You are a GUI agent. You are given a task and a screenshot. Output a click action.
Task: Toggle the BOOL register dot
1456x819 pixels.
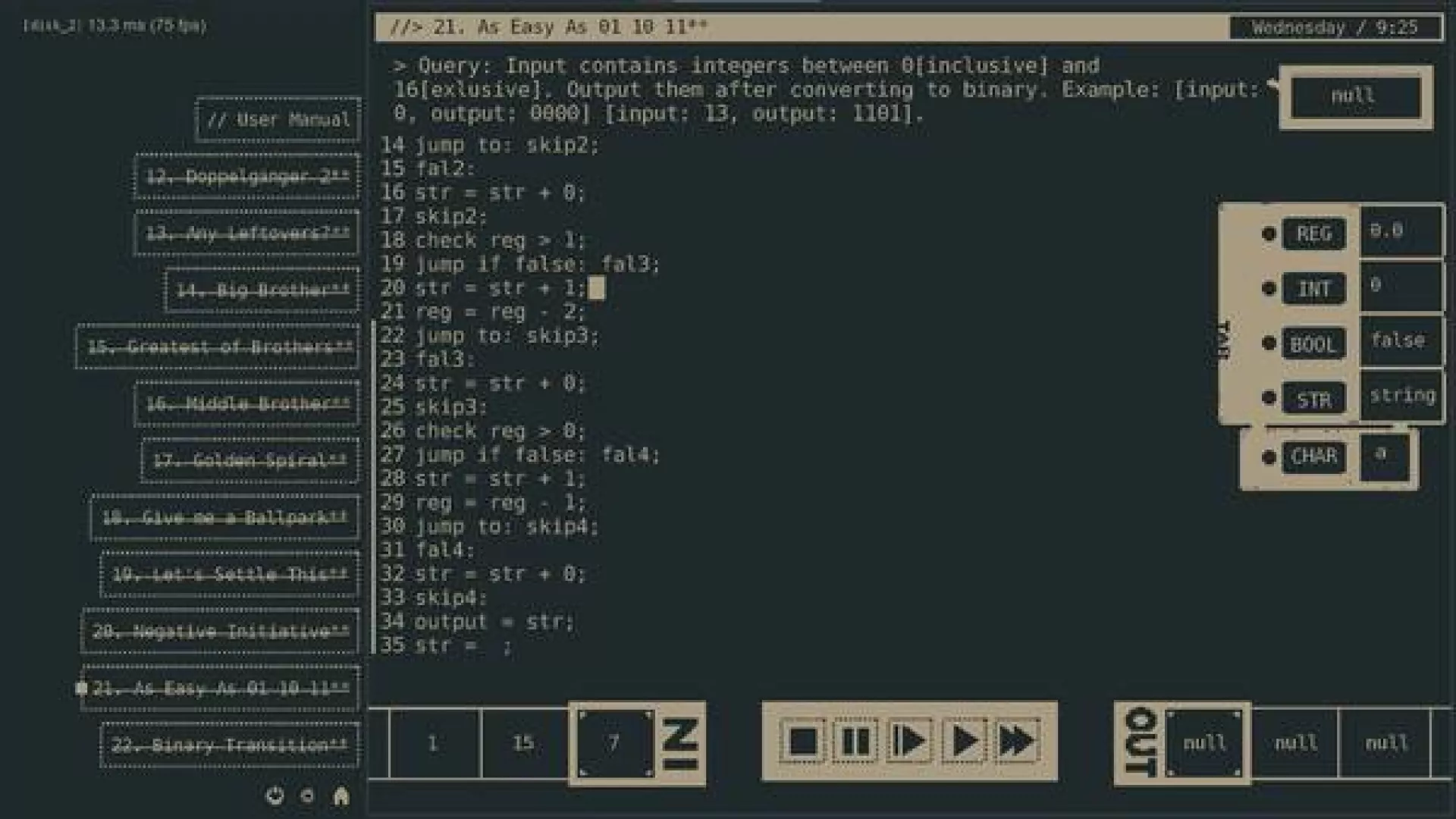click(x=1268, y=344)
